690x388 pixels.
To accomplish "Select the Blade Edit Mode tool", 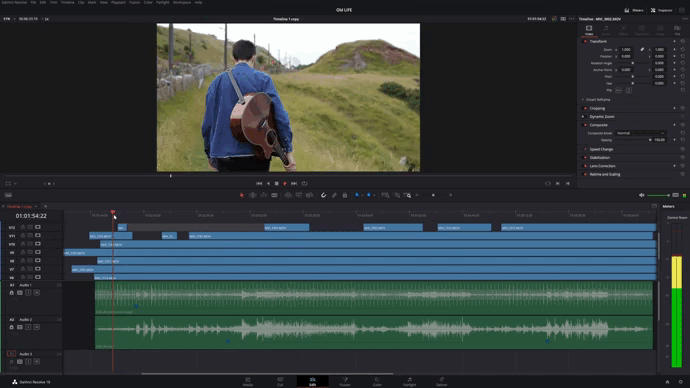I will pyautogui.click(x=274, y=195).
